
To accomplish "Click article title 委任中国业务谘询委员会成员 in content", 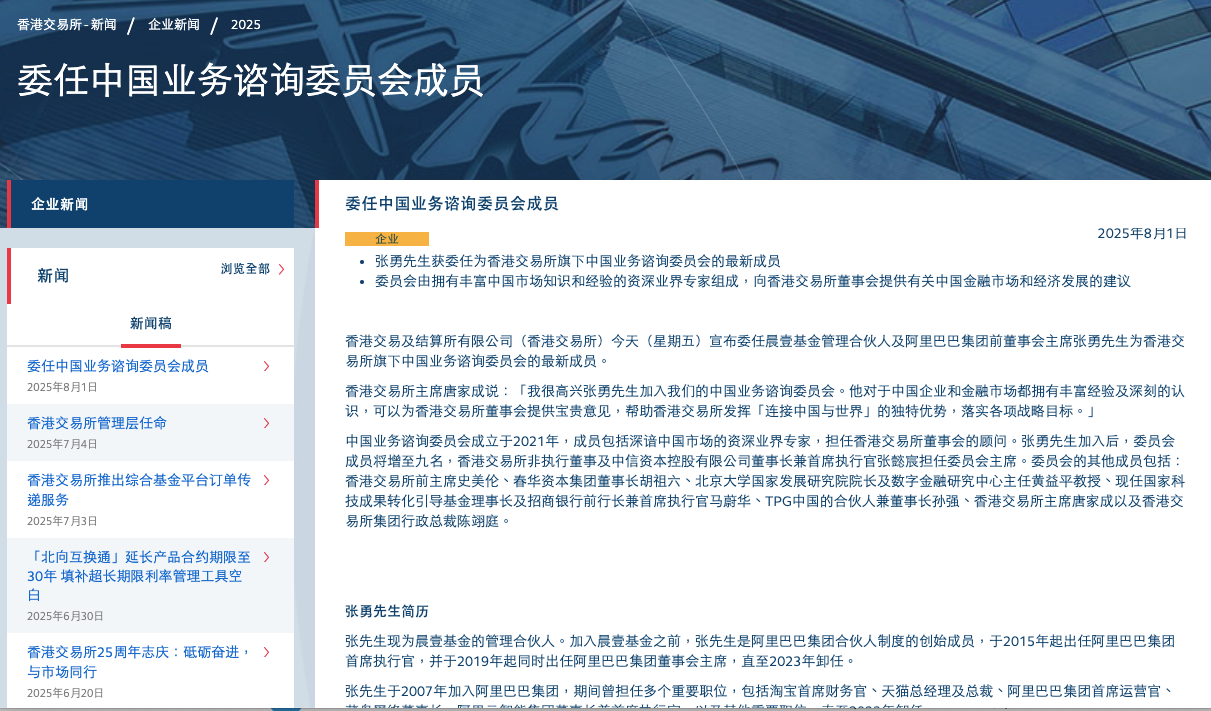I will [x=451, y=204].
